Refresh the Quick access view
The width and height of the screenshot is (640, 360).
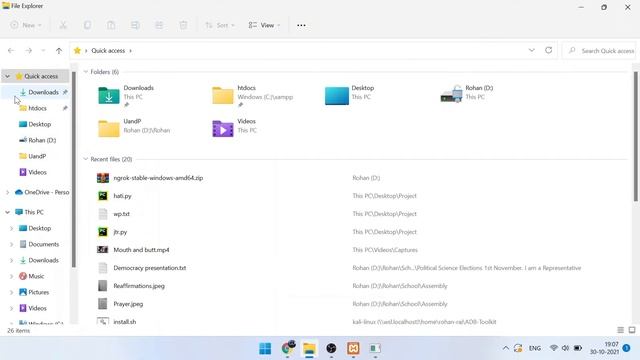pyautogui.click(x=549, y=50)
